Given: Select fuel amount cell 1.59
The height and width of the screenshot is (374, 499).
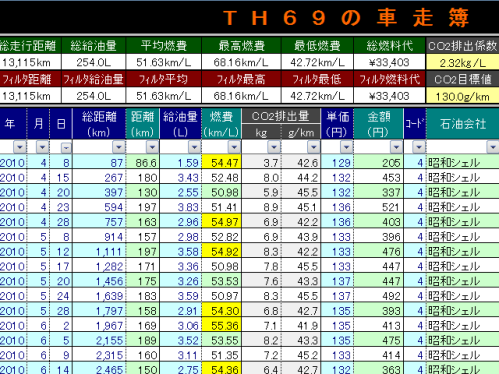Looking at the screenshot, I should coord(181,162).
